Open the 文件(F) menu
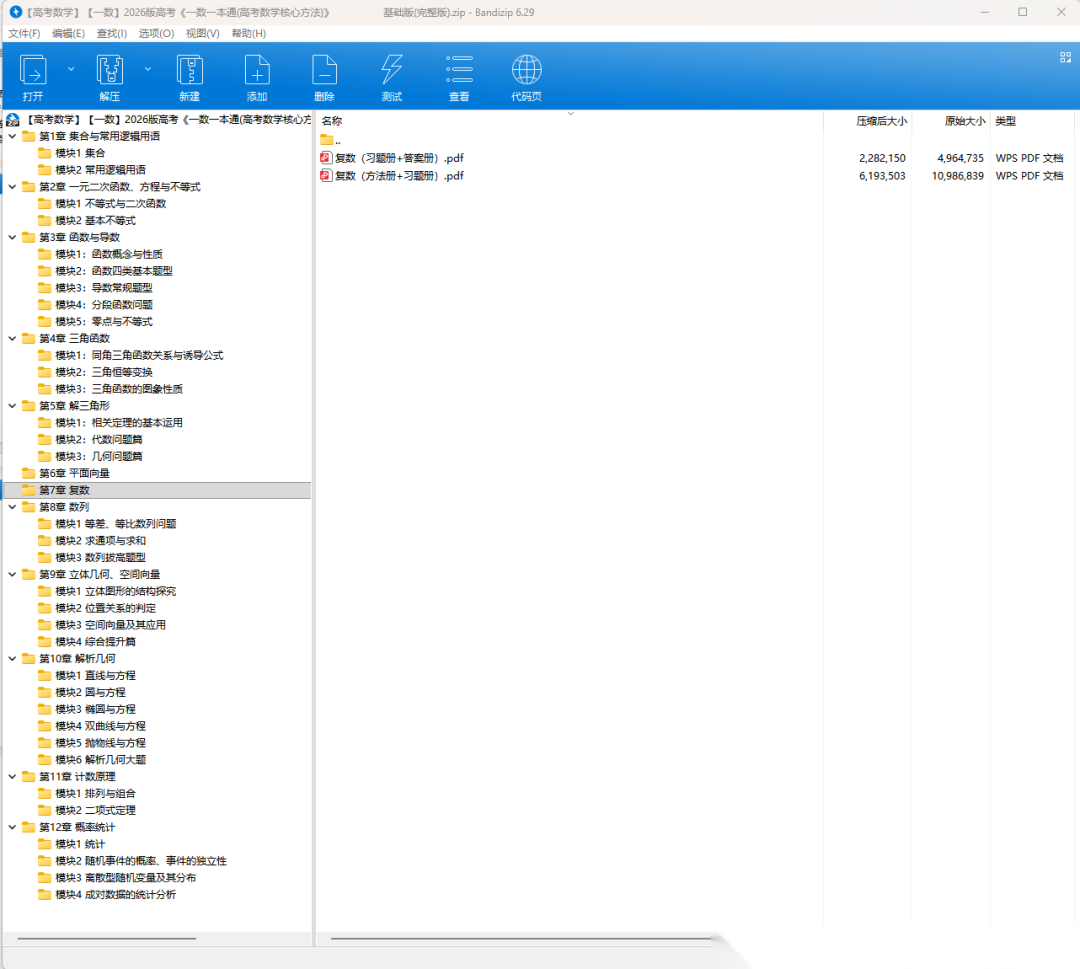The height and width of the screenshot is (969, 1080). [24, 33]
